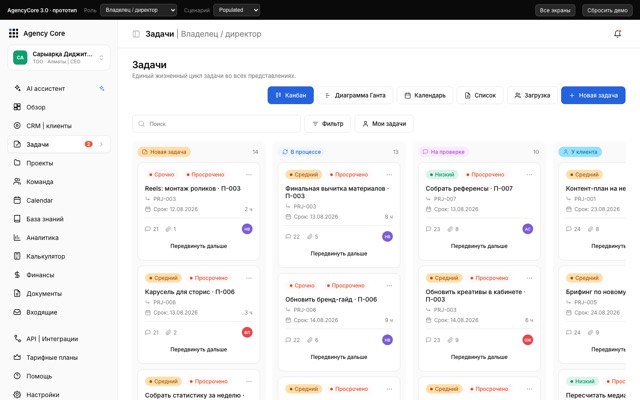Open Обзор dashboard section
The width and height of the screenshot is (640, 400).
(59, 107)
